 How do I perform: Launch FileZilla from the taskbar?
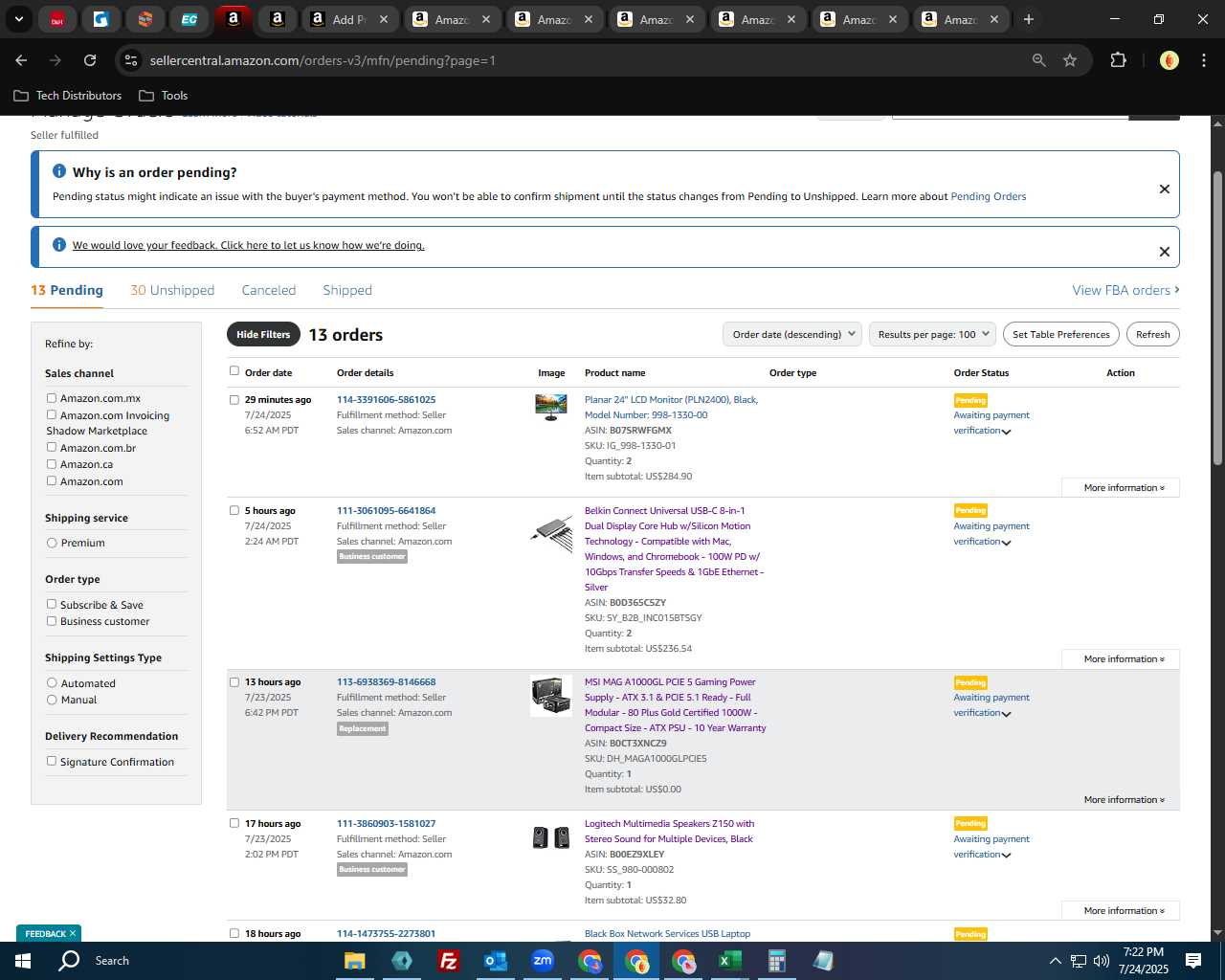click(448, 961)
